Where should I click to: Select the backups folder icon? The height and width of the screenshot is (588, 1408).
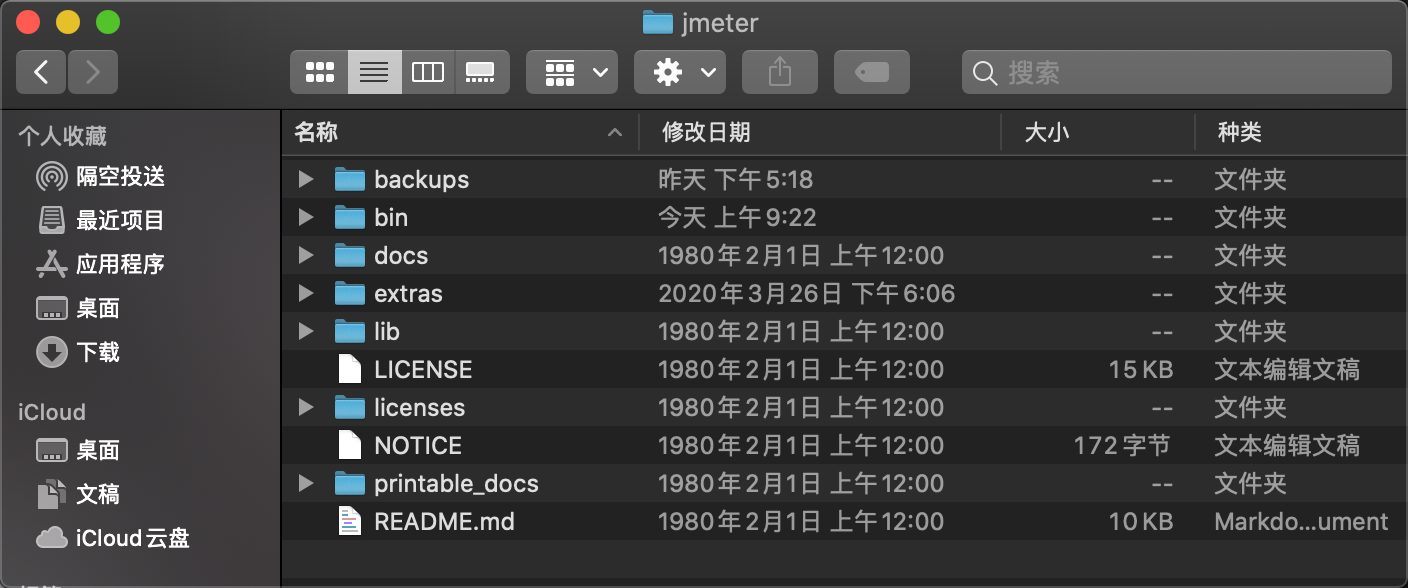(x=349, y=180)
